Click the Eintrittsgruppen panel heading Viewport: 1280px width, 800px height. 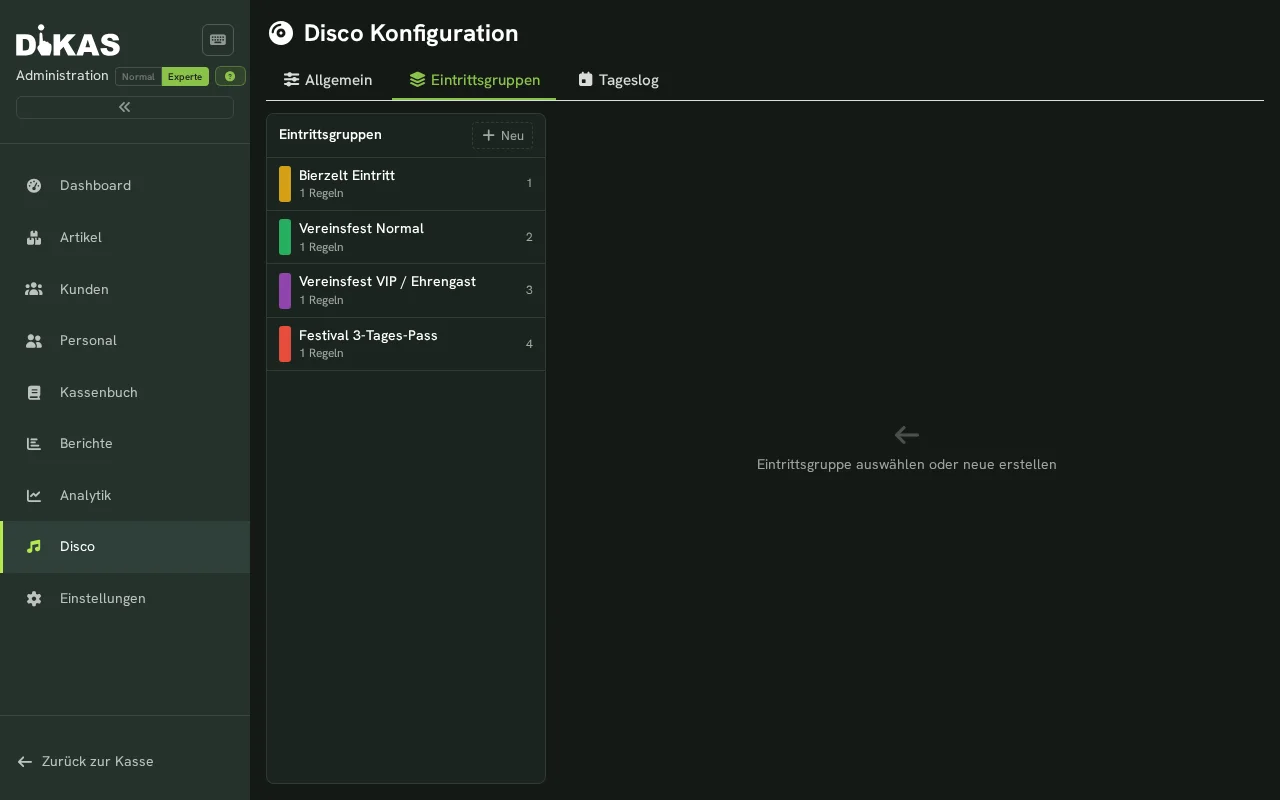pyautogui.click(x=330, y=134)
